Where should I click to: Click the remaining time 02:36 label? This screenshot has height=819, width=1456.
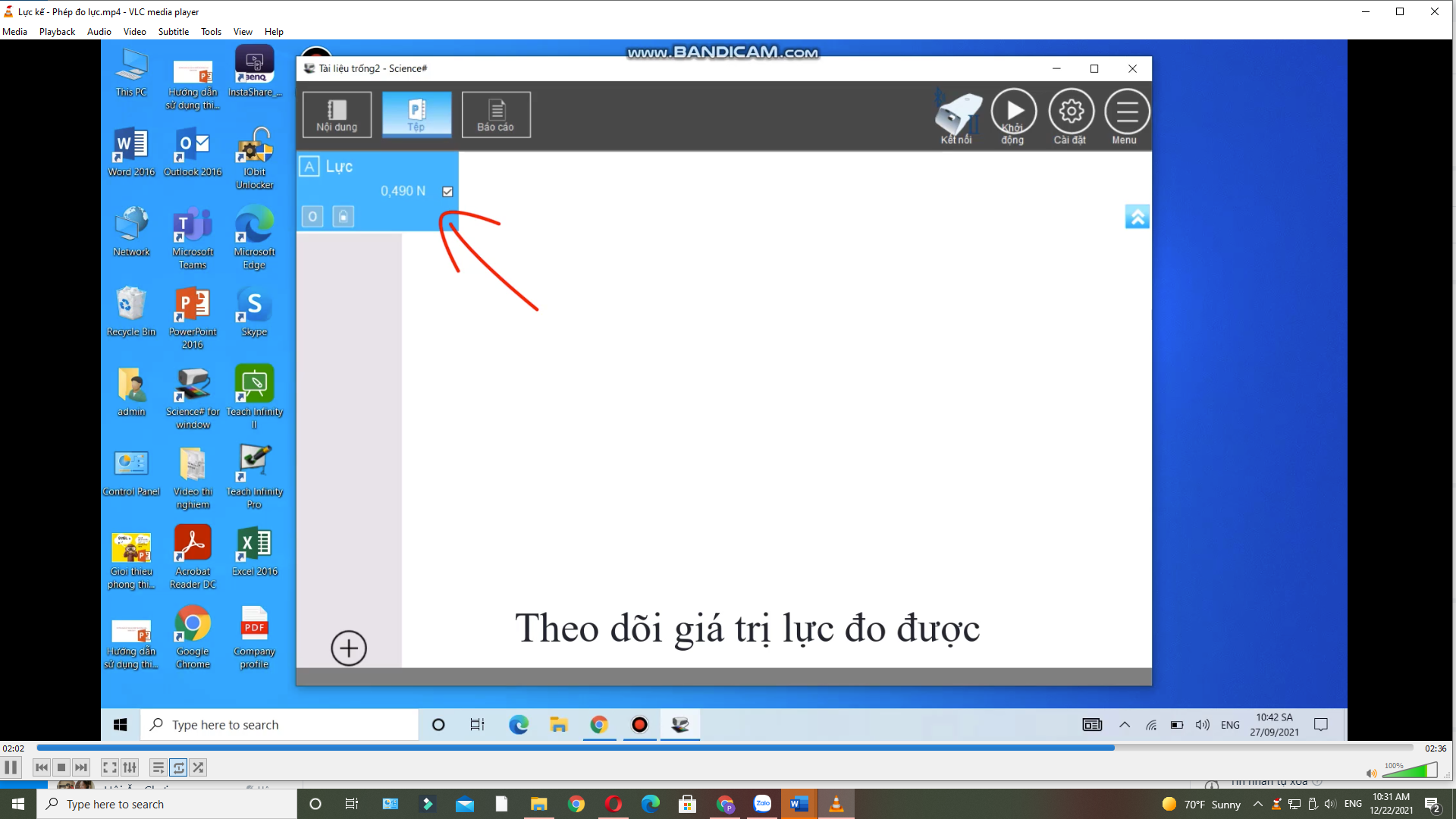pyautogui.click(x=1436, y=748)
